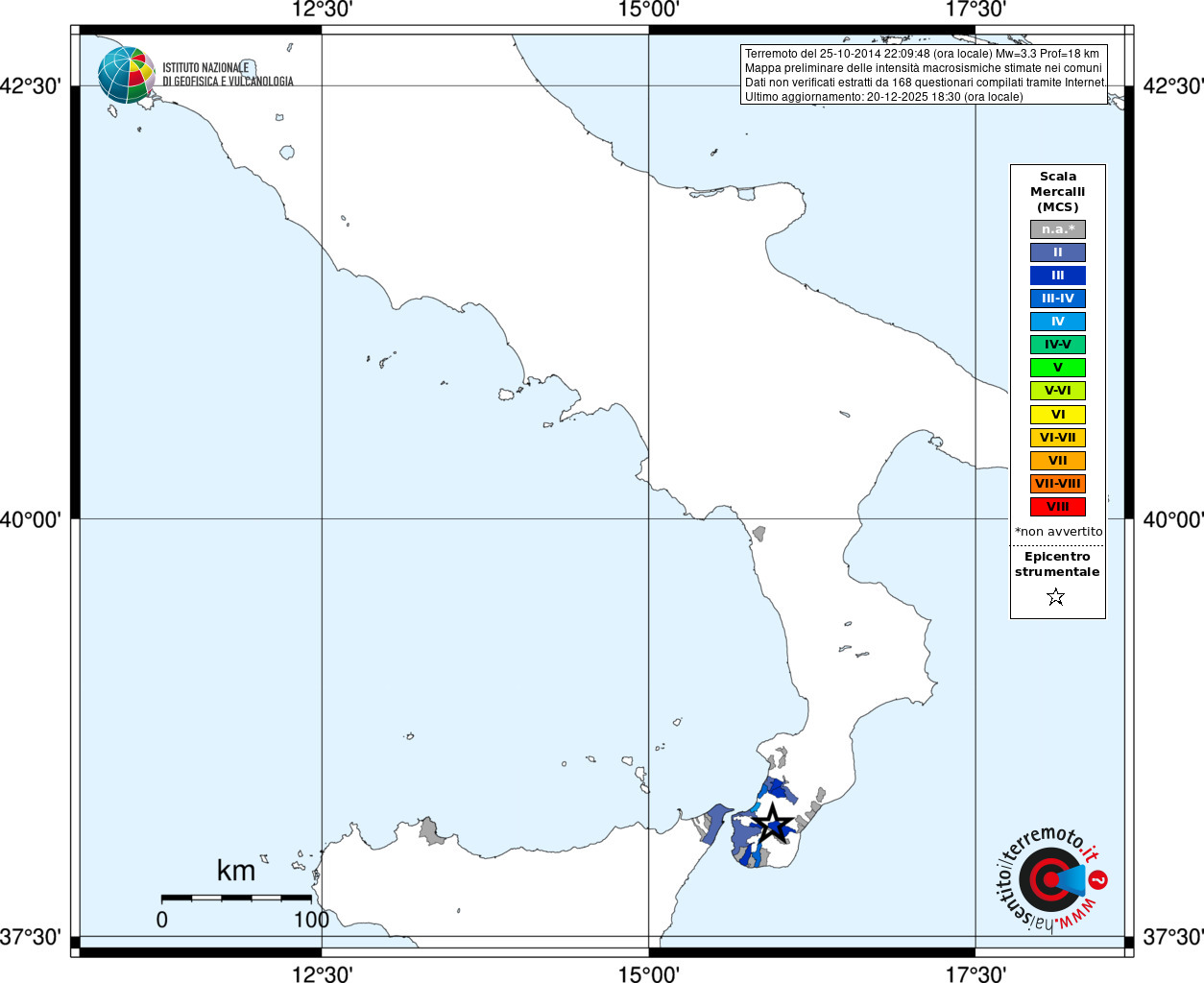Select the VII orange legend swatch
The image size is (1204, 983).
click(1058, 461)
